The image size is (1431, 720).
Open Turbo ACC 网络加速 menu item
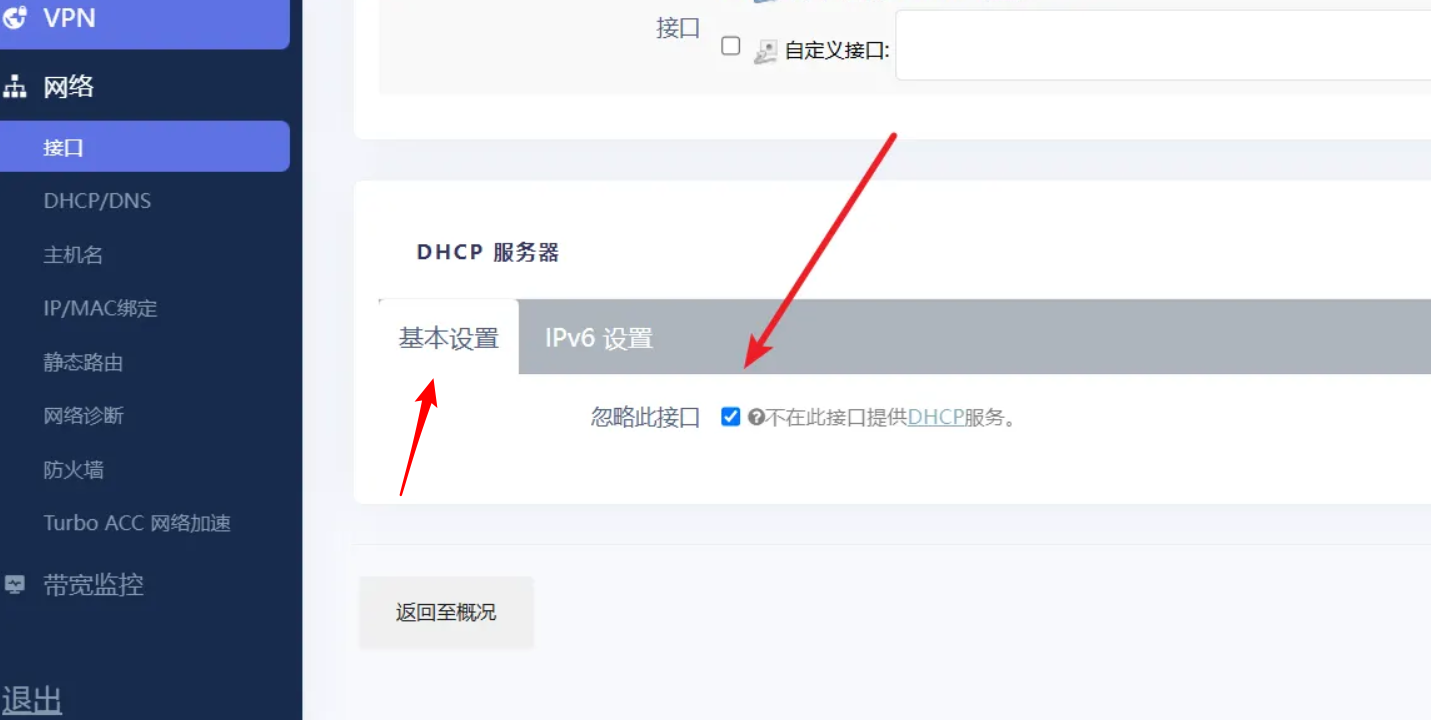pyautogui.click(x=137, y=523)
